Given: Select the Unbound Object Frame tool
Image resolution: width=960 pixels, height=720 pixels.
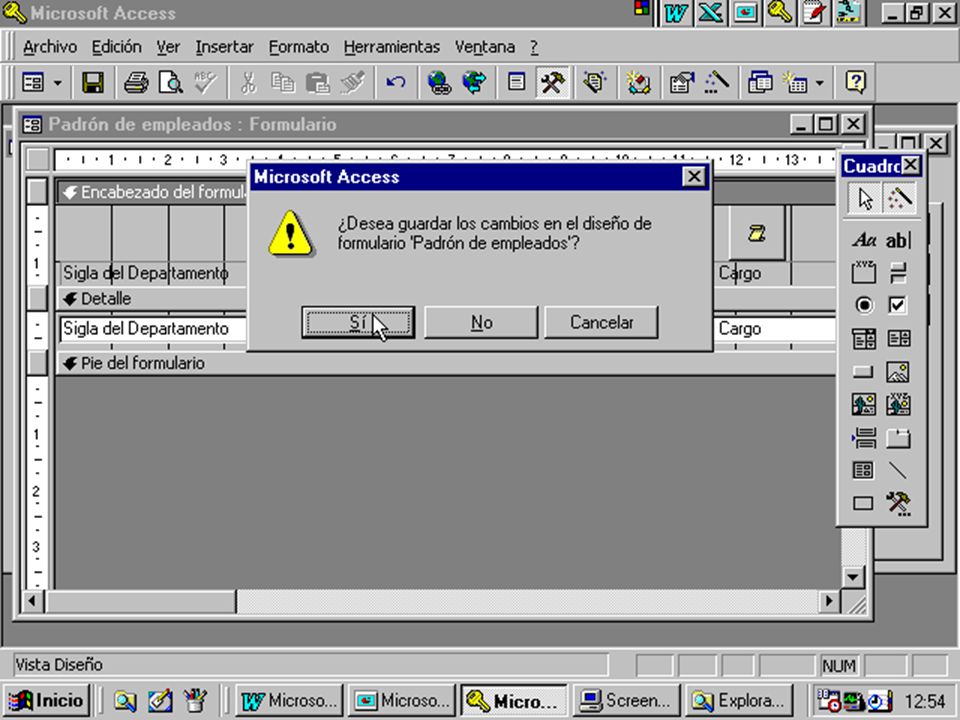Looking at the screenshot, I should (x=864, y=405).
